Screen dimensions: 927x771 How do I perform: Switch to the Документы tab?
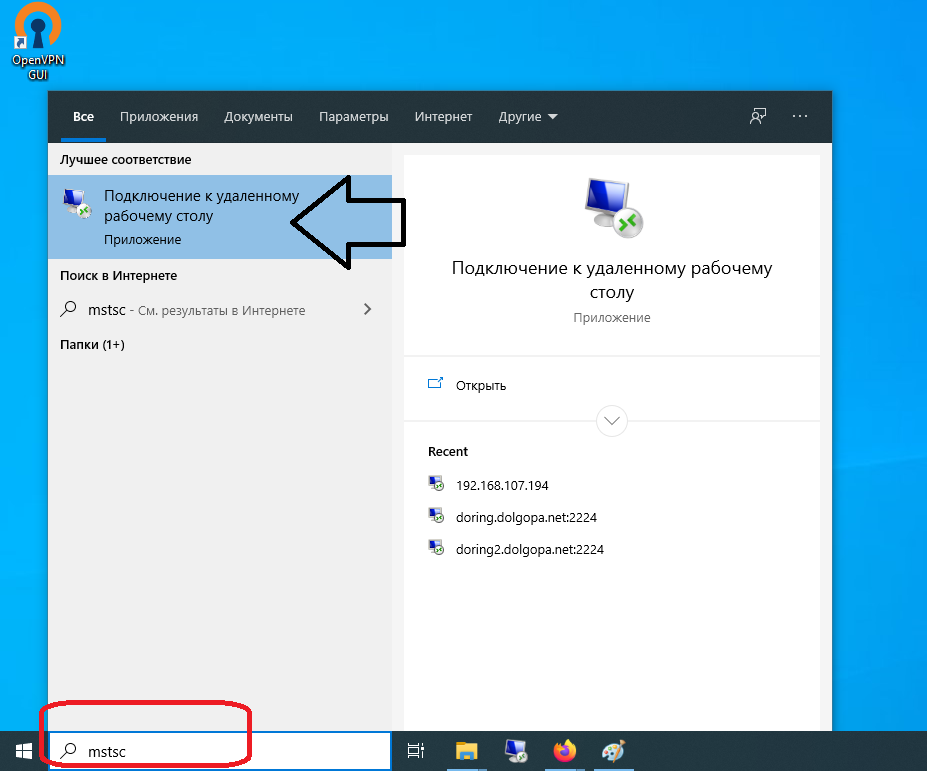click(x=258, y=117)
